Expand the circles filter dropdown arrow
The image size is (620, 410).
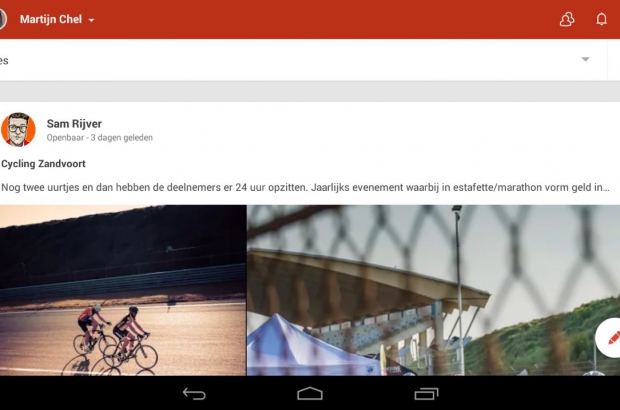pyautogui.click(x=585, y=59)
